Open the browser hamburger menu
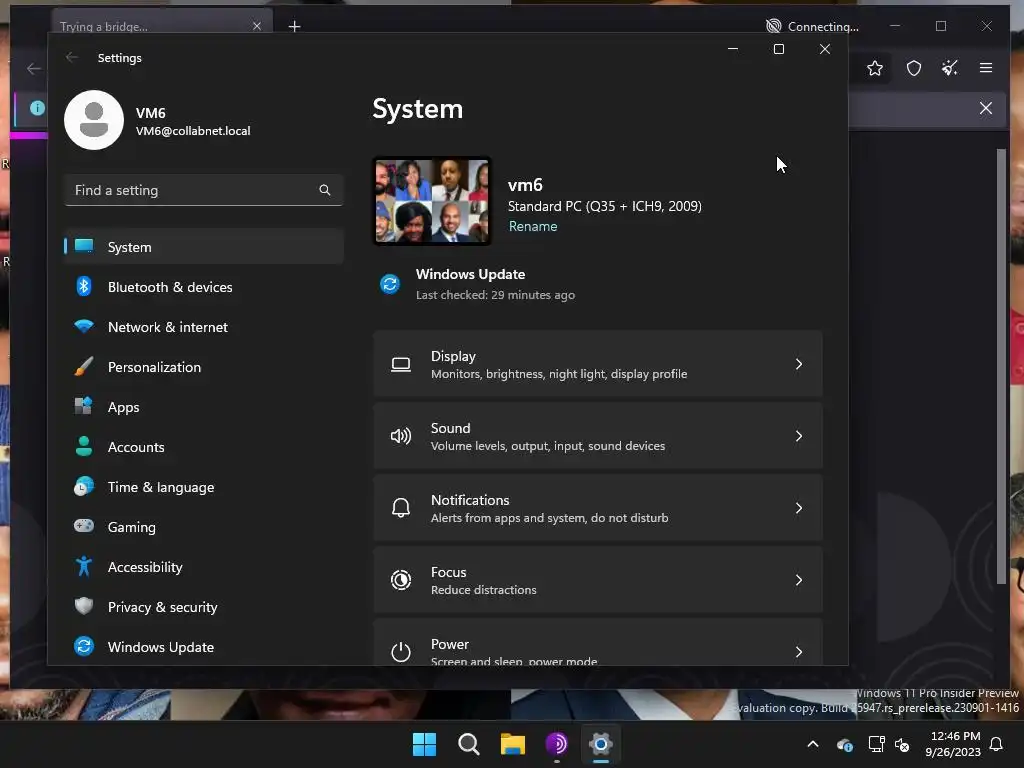This screenshot has width=1024, height=768. [x=986, y=68]
